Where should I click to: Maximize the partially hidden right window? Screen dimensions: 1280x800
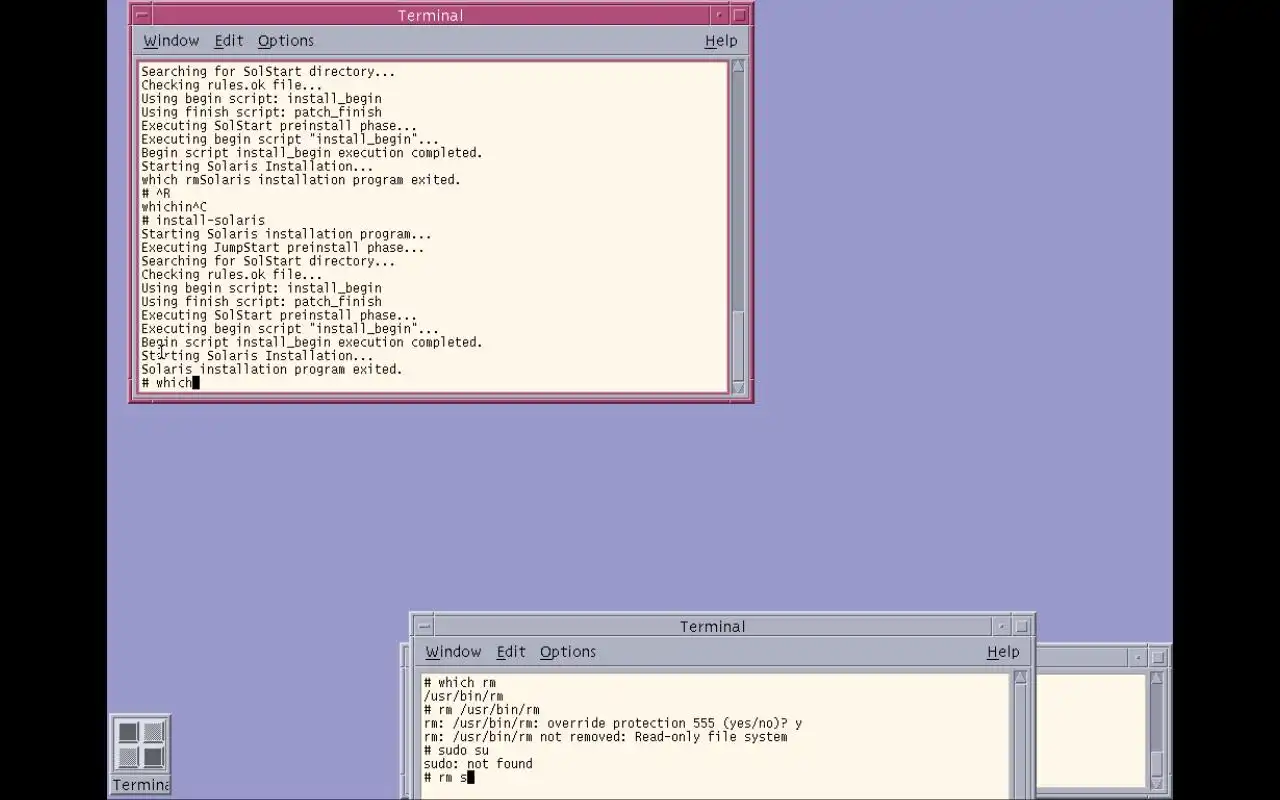pos(1158,657)
